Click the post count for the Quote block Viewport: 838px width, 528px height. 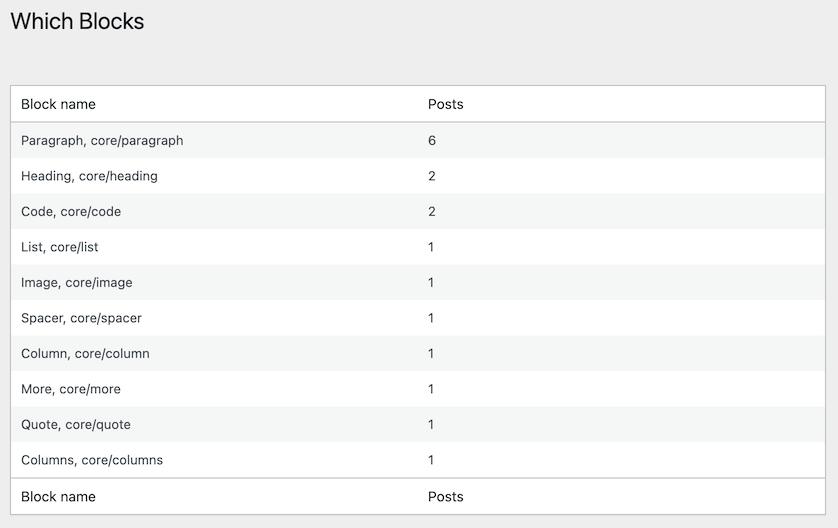[431, 424]
